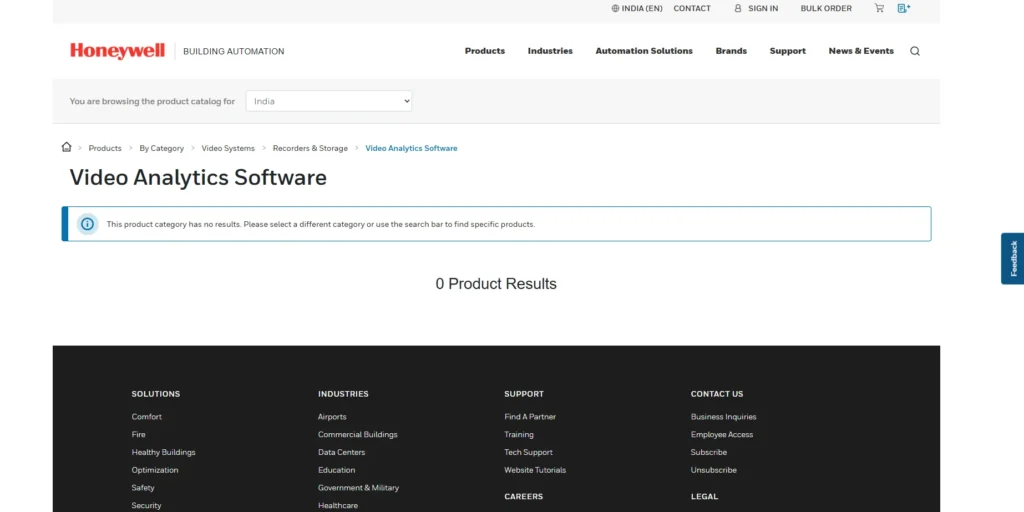
Task: Open the shopping cart icon
Action: 879,8
